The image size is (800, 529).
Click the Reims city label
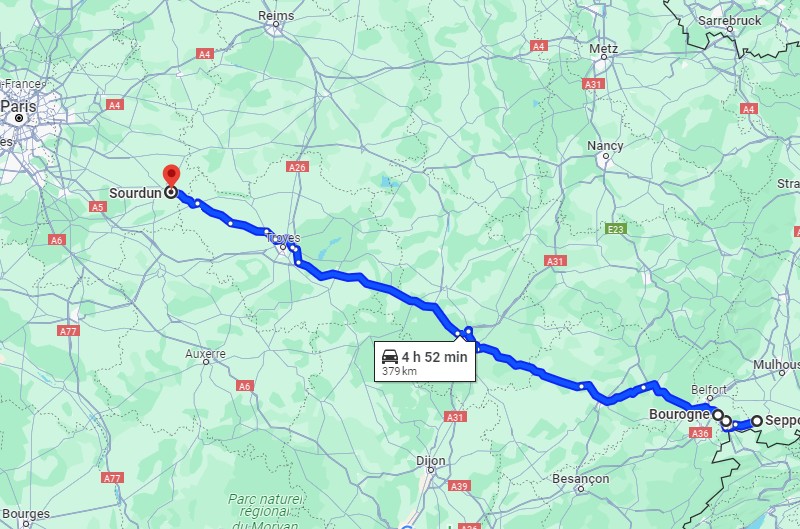coord(276,16)
